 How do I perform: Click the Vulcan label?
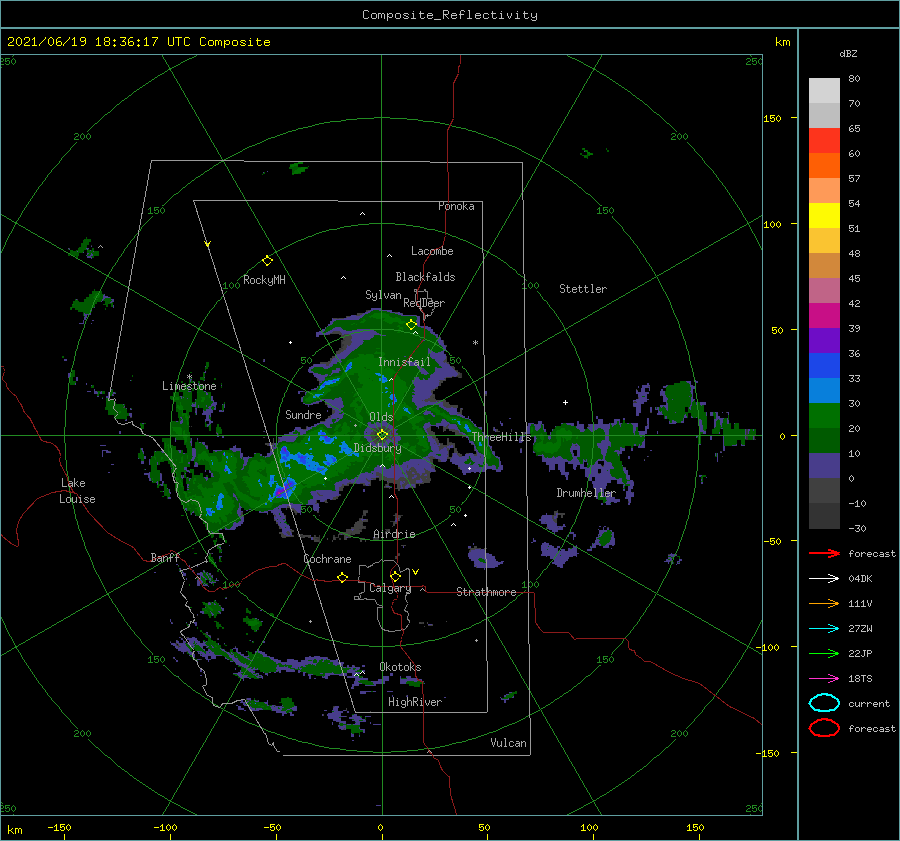pos(509,742)
